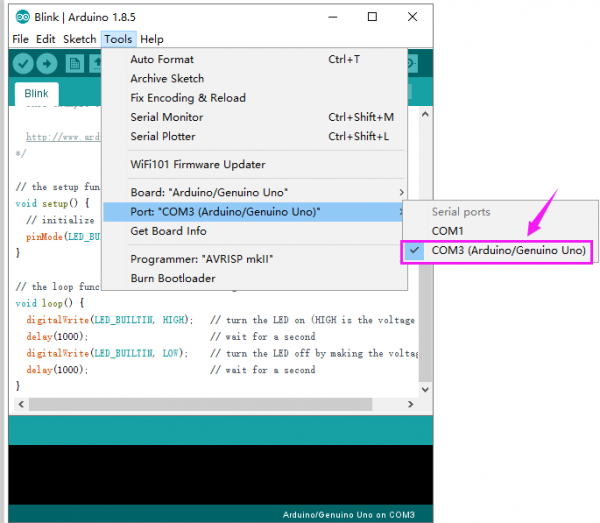Viewport: 600px width, 523px height.
Task: Close the open Tools menu
Action: point(118,39)
